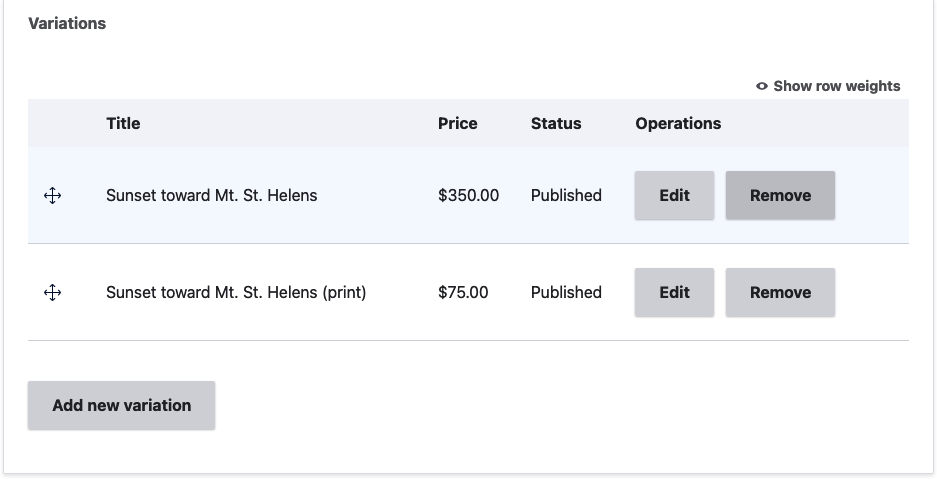Click drag handle for the print variation row
Viewport: 937px width, 479px height.
53,293
